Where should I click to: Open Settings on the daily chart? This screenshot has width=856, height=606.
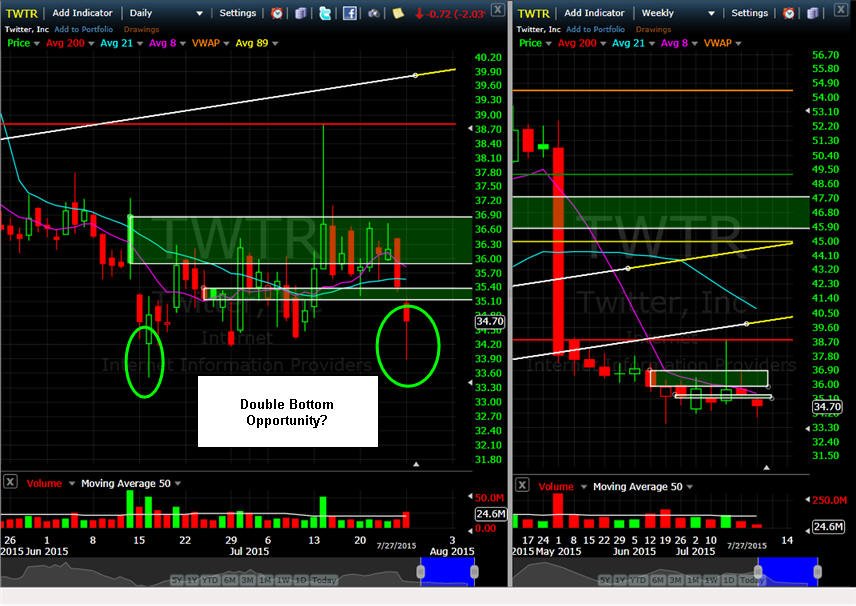pyautogui.click(x=237, y=13)
